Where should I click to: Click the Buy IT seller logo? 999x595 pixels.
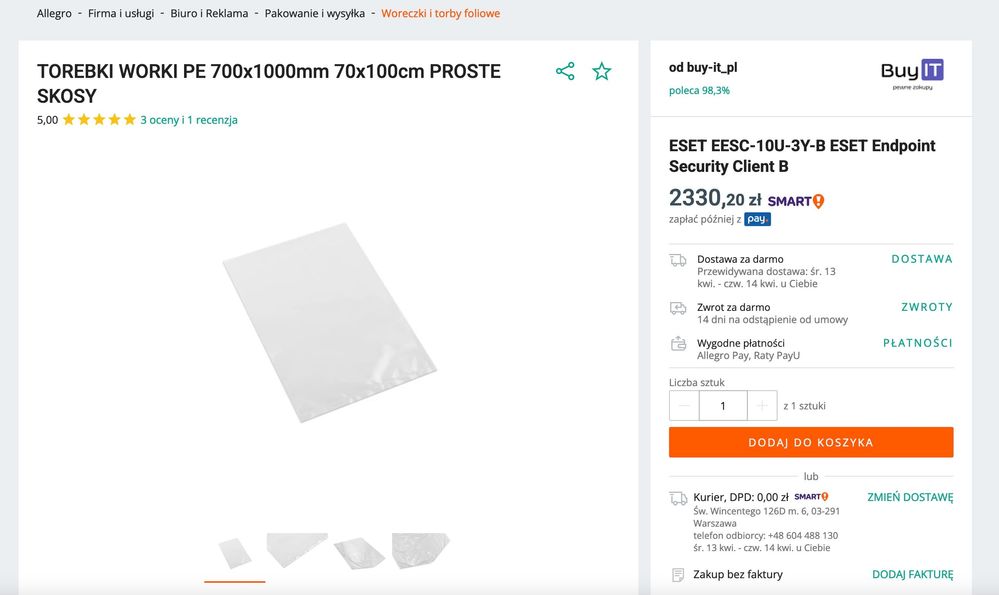tap(912, 74)
